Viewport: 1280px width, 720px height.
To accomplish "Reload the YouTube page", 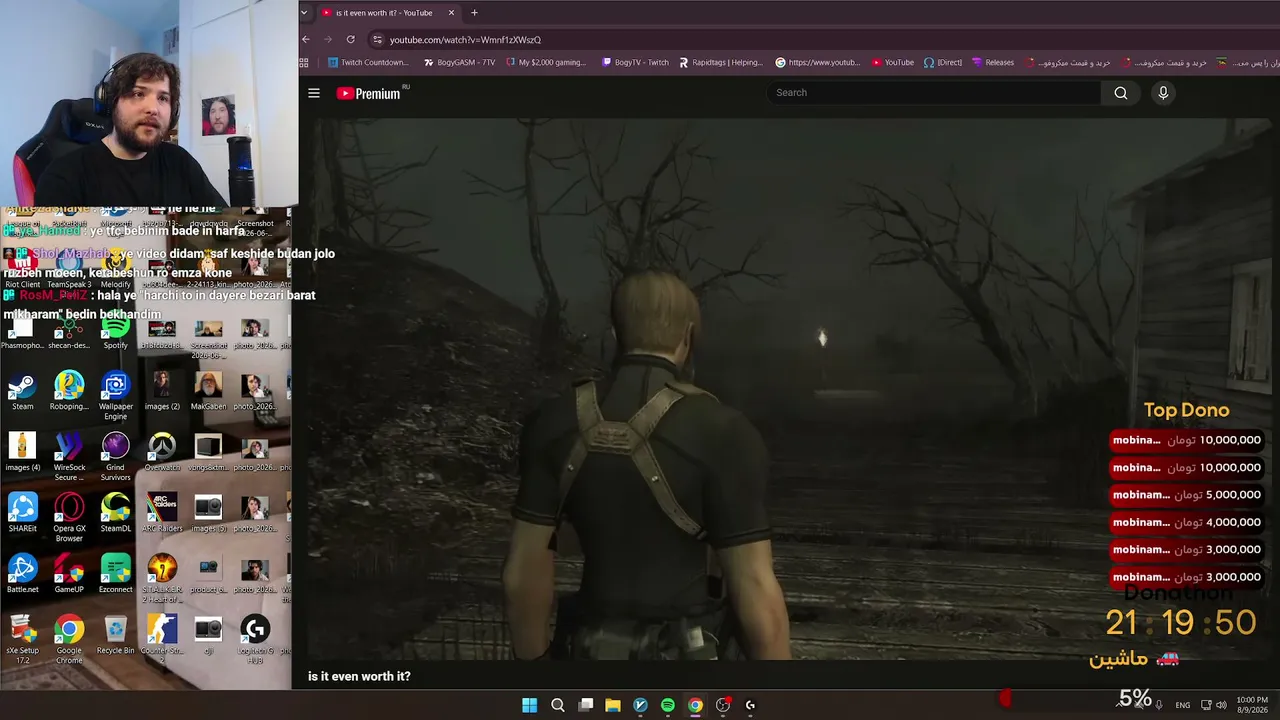I will pos(350,40).
